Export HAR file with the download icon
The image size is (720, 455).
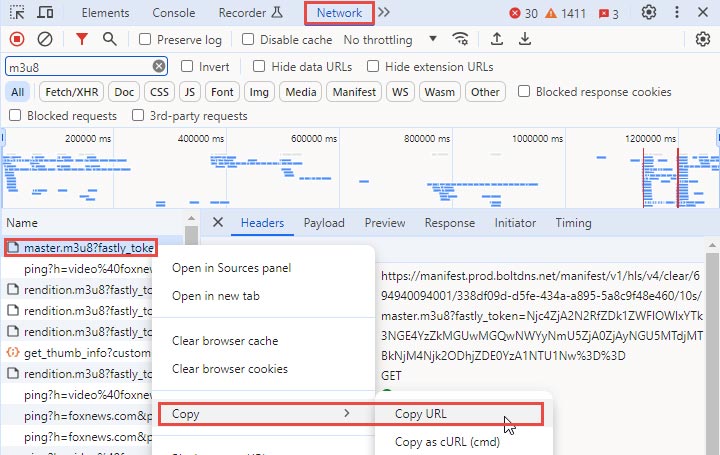click(524, 39)
